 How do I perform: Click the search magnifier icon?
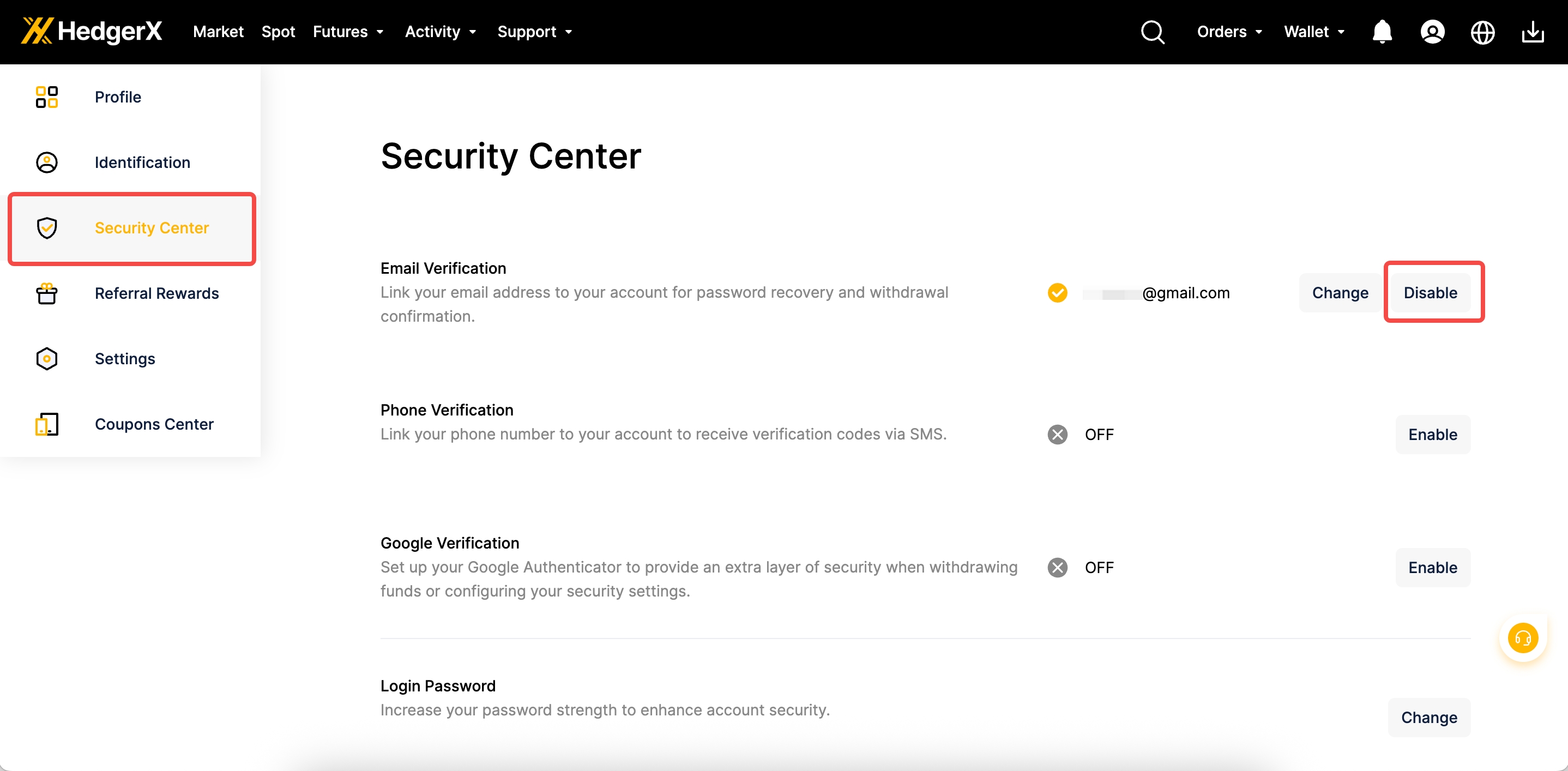[1152, 32]
